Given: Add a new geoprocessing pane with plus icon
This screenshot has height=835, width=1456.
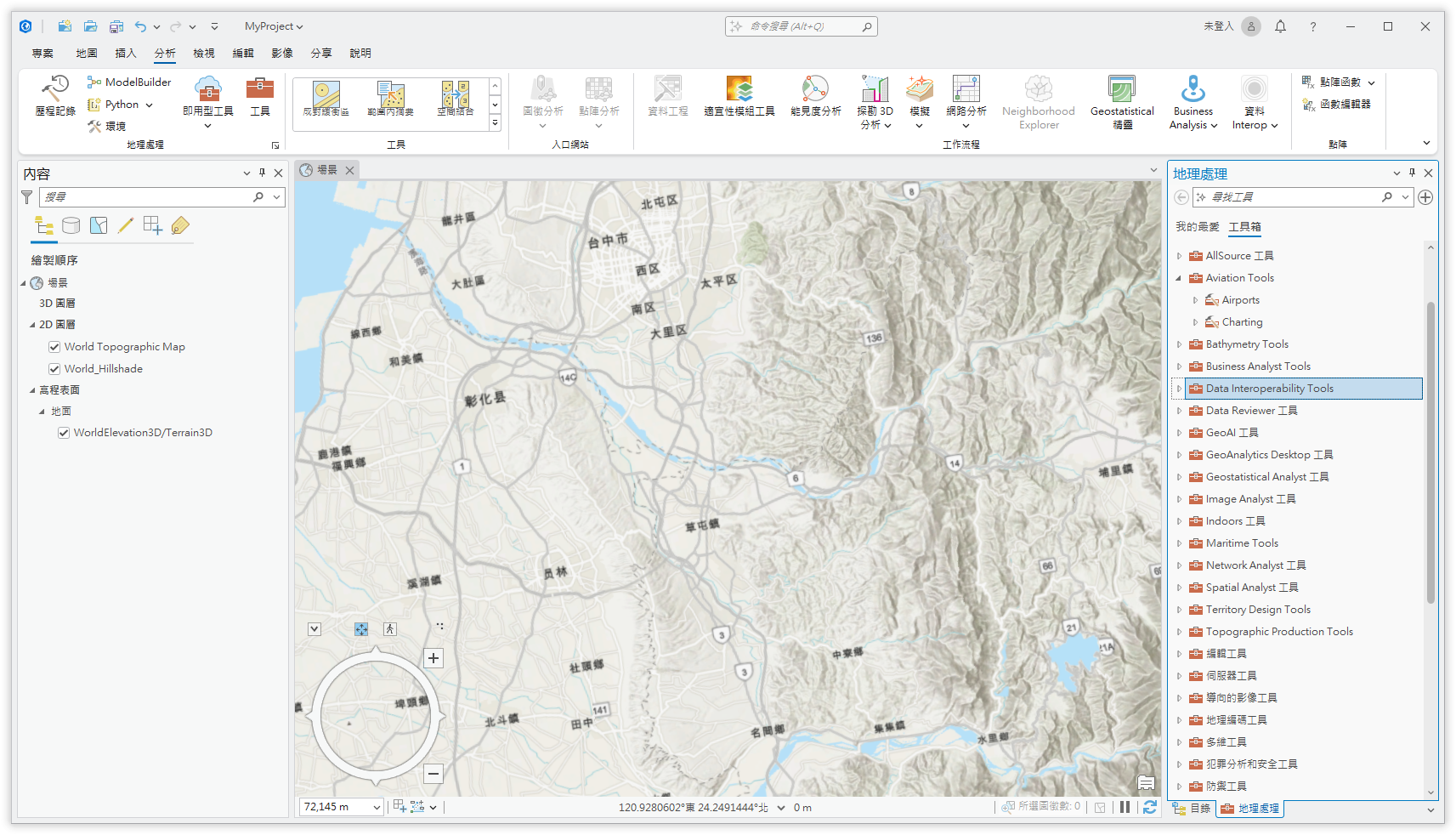Looking at the screenshot, I should coord(1425,197).
